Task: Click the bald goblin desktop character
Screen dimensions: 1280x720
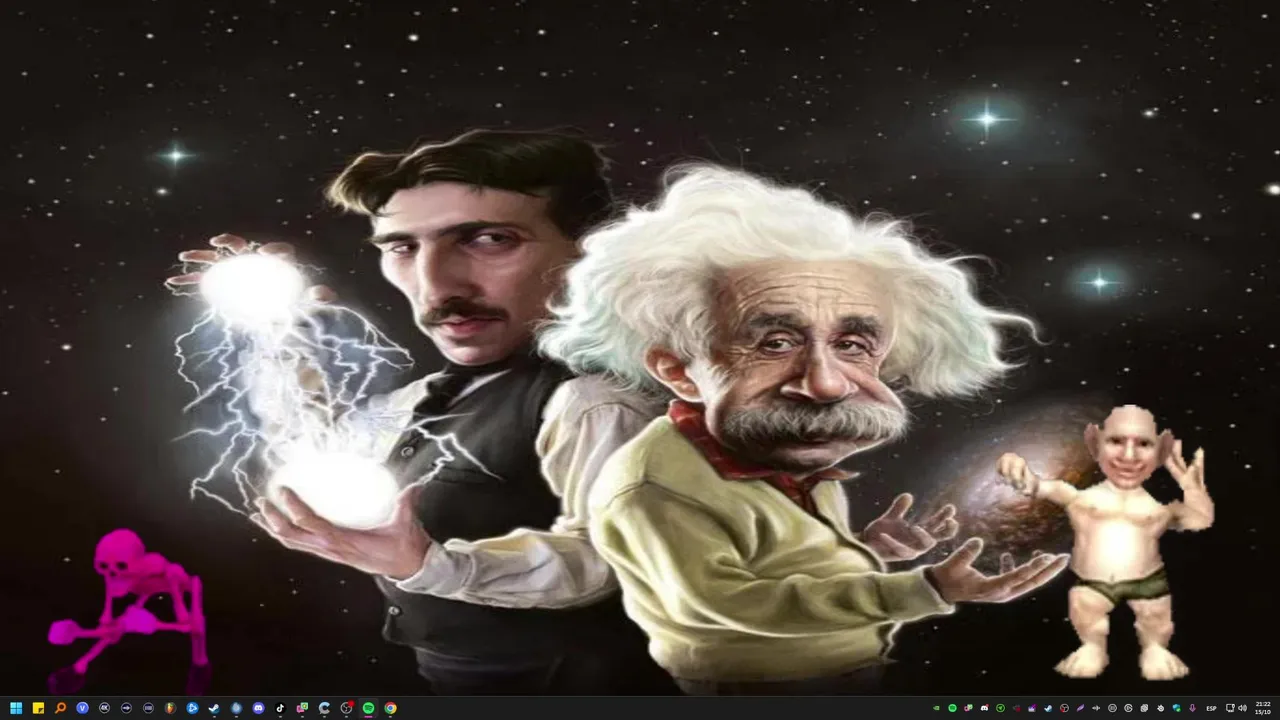Action: pos(1108,540)
